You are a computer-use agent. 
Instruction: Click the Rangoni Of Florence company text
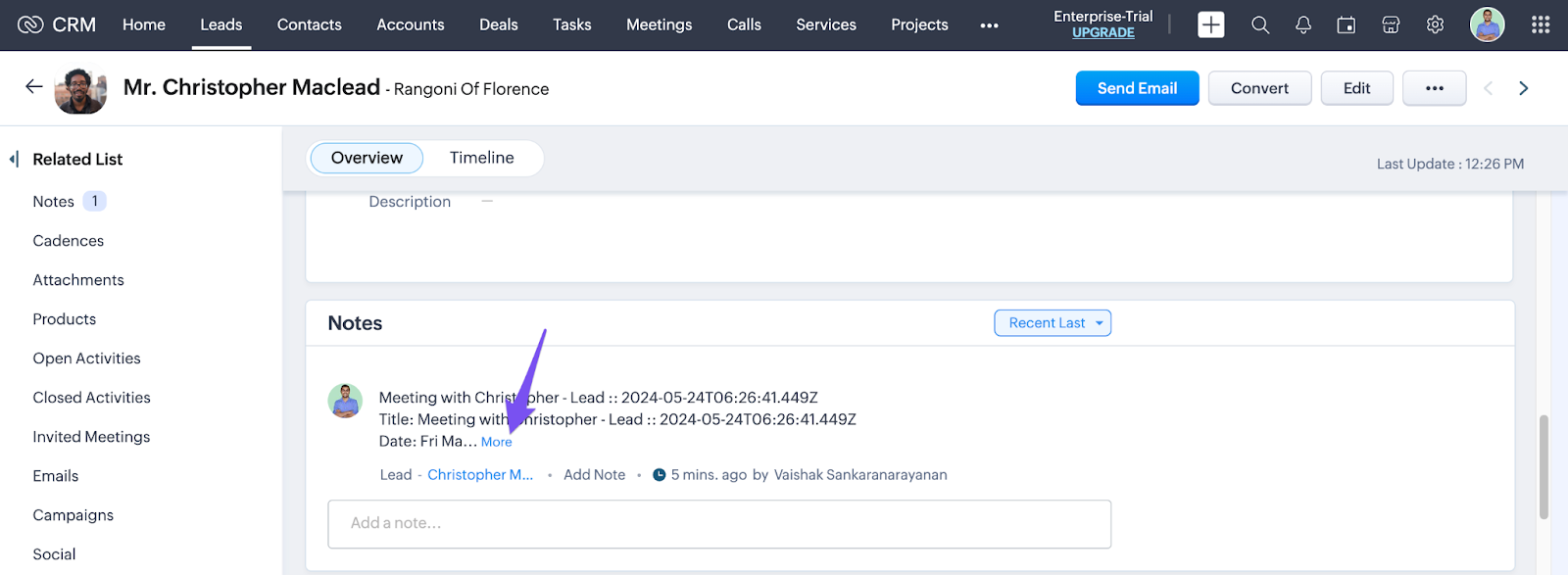[471, 89]
